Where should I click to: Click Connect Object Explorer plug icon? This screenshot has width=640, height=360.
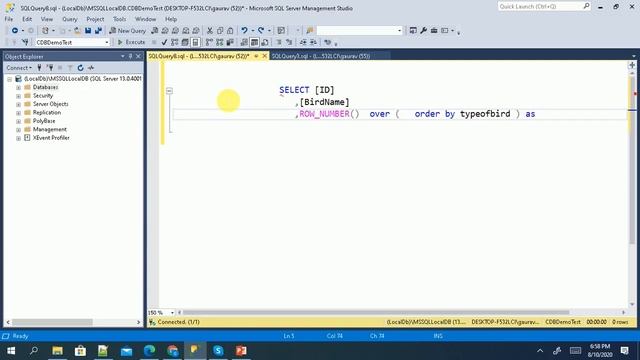click(x=39, y=68)
